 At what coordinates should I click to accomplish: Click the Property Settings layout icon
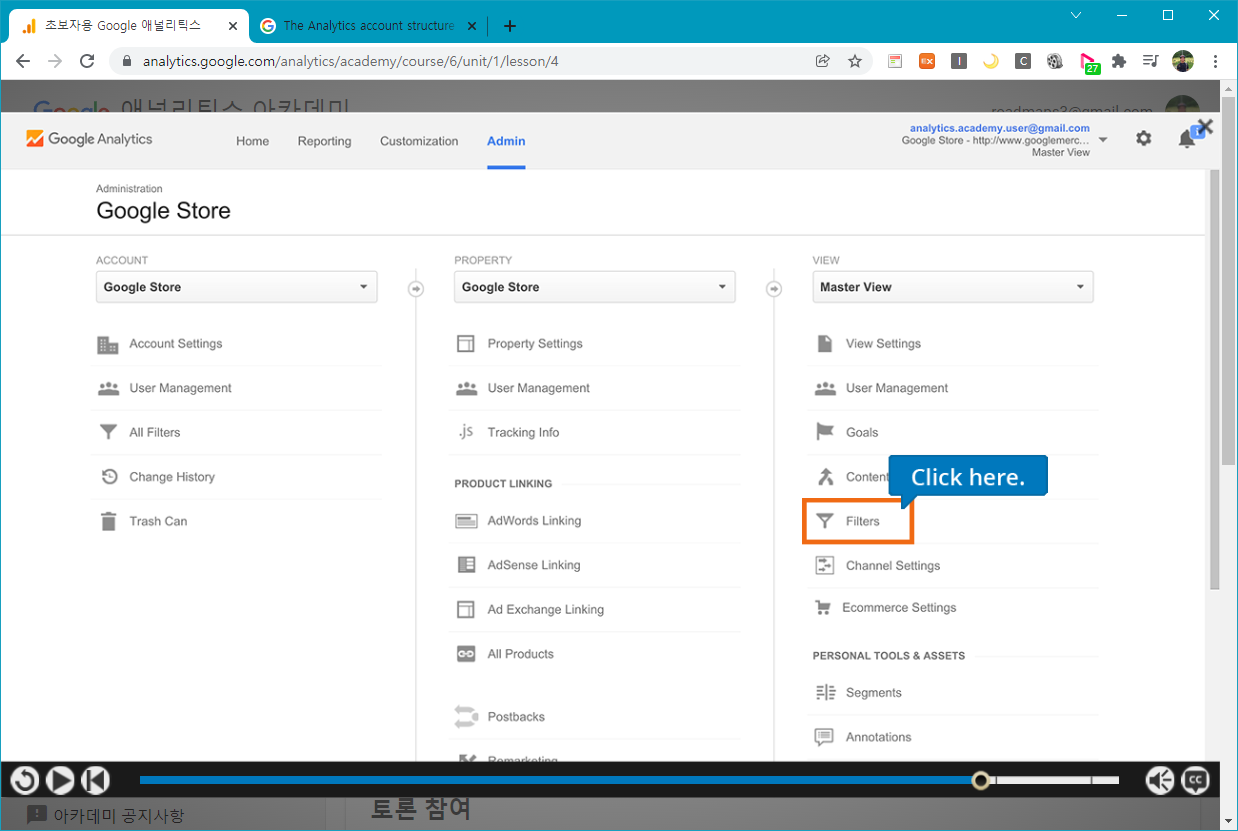[x=466, y=344]
